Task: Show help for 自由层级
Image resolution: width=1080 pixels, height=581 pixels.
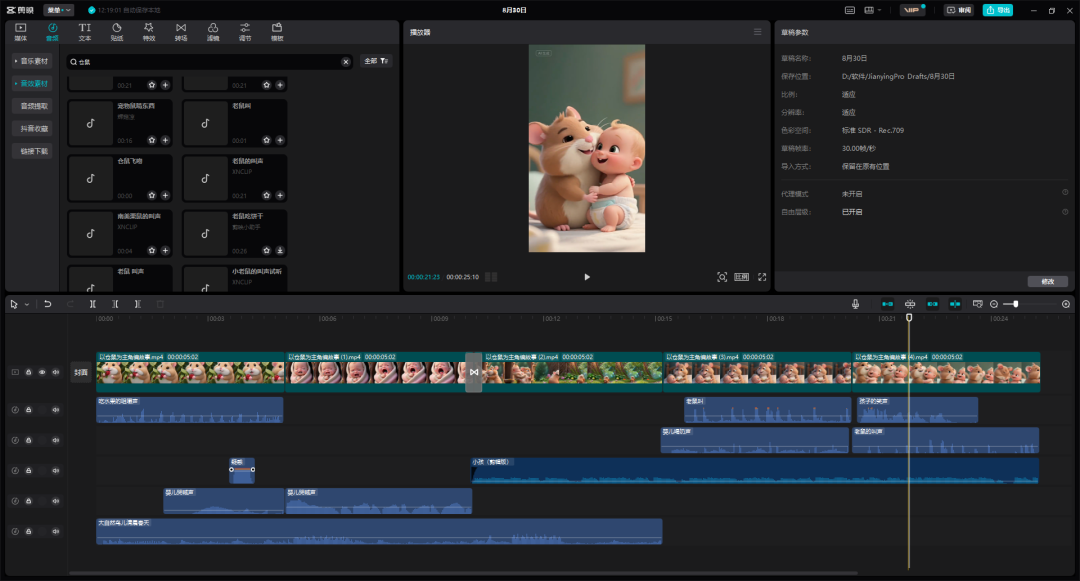Action: pyautogui.click(x=1065, y=211)
